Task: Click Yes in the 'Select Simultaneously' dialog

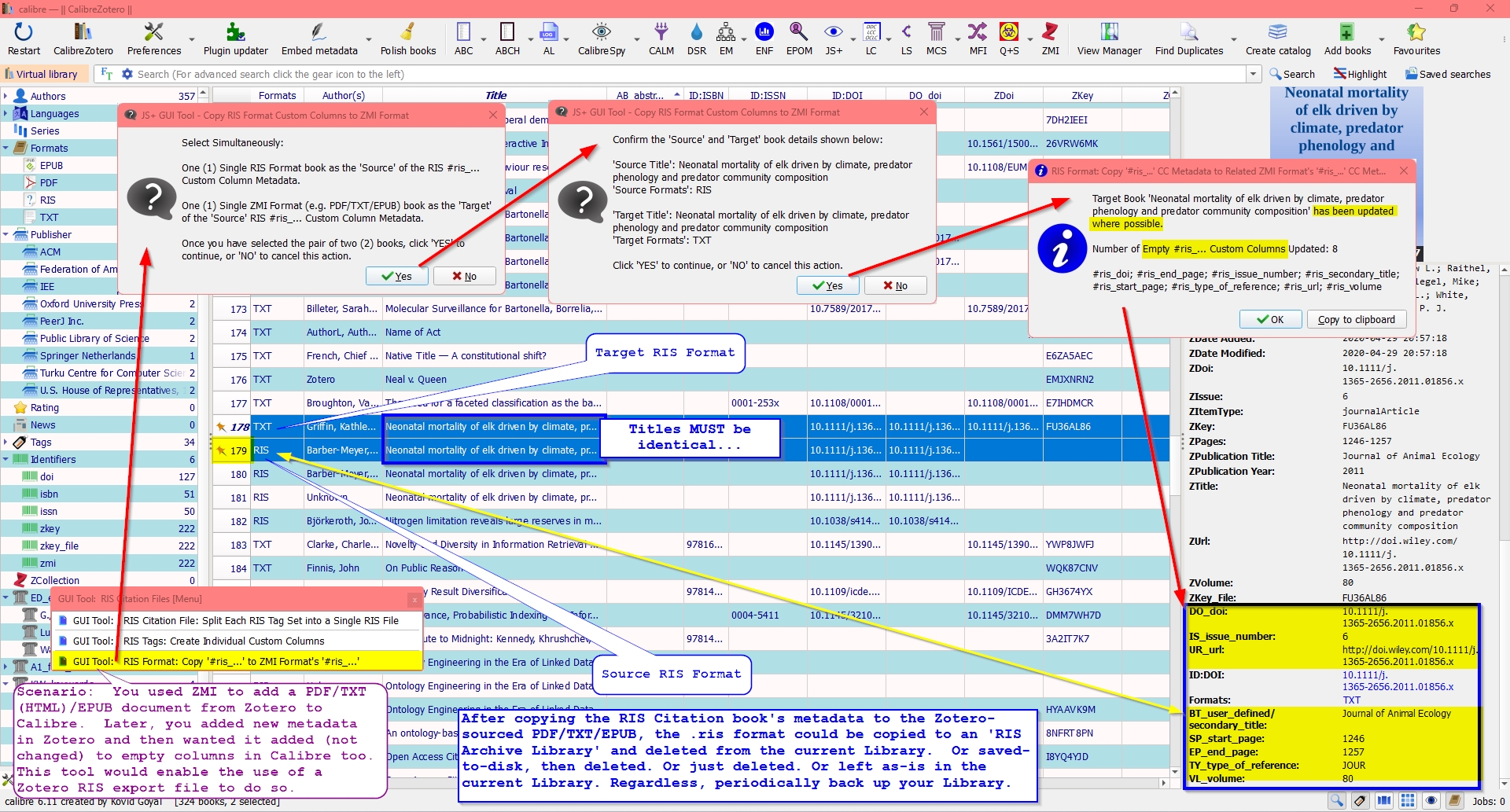Action: click(x=397, y=276)
